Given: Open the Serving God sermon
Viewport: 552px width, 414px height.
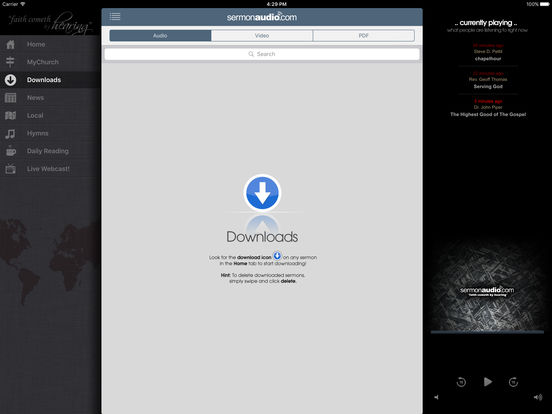Looking at the screenshot, I should (488, 80).
